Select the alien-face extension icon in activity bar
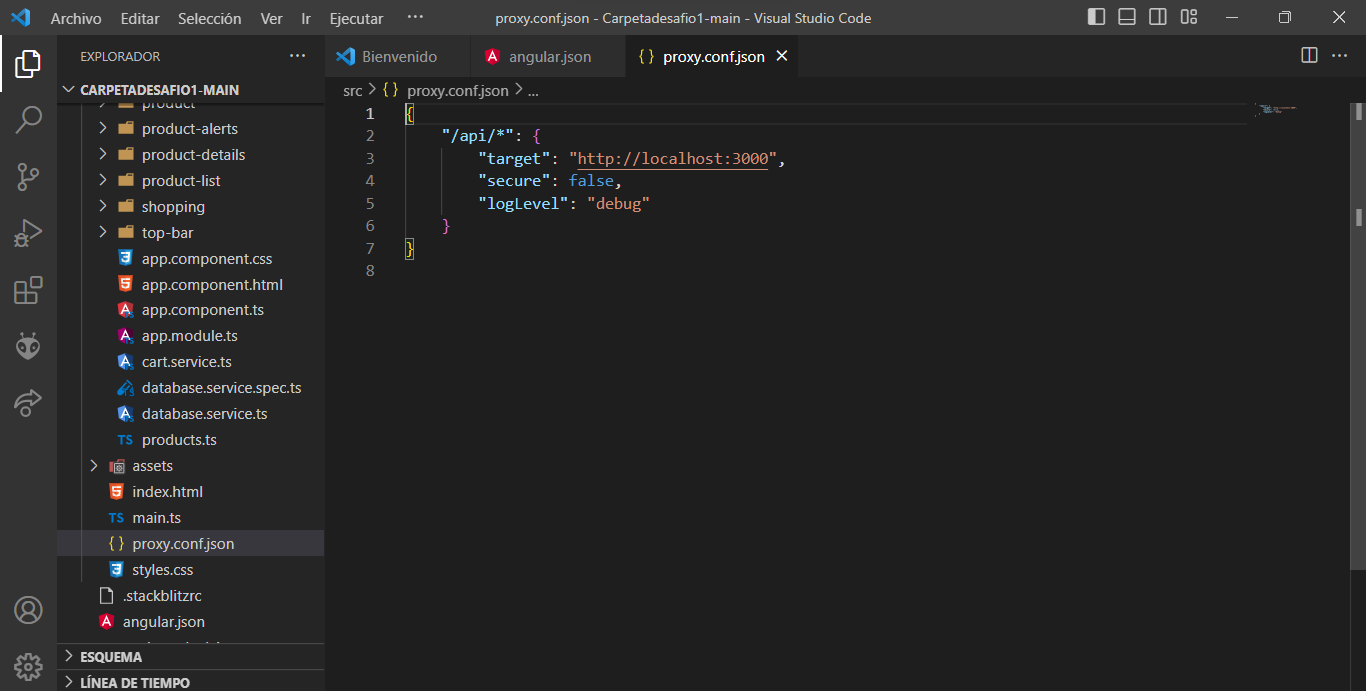 tap(28, 347)
